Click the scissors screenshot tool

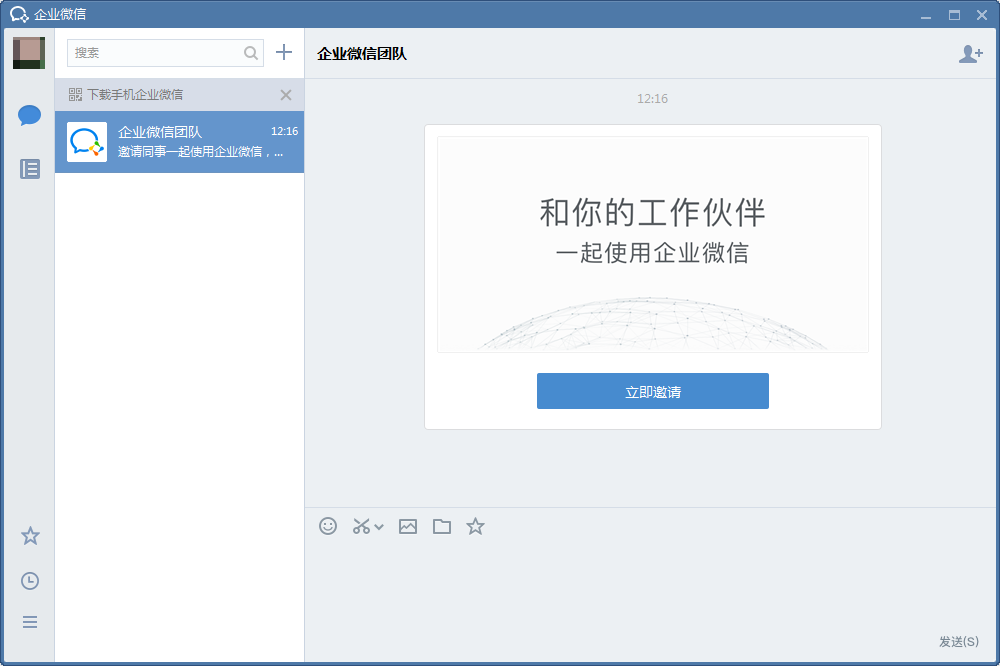361,526
